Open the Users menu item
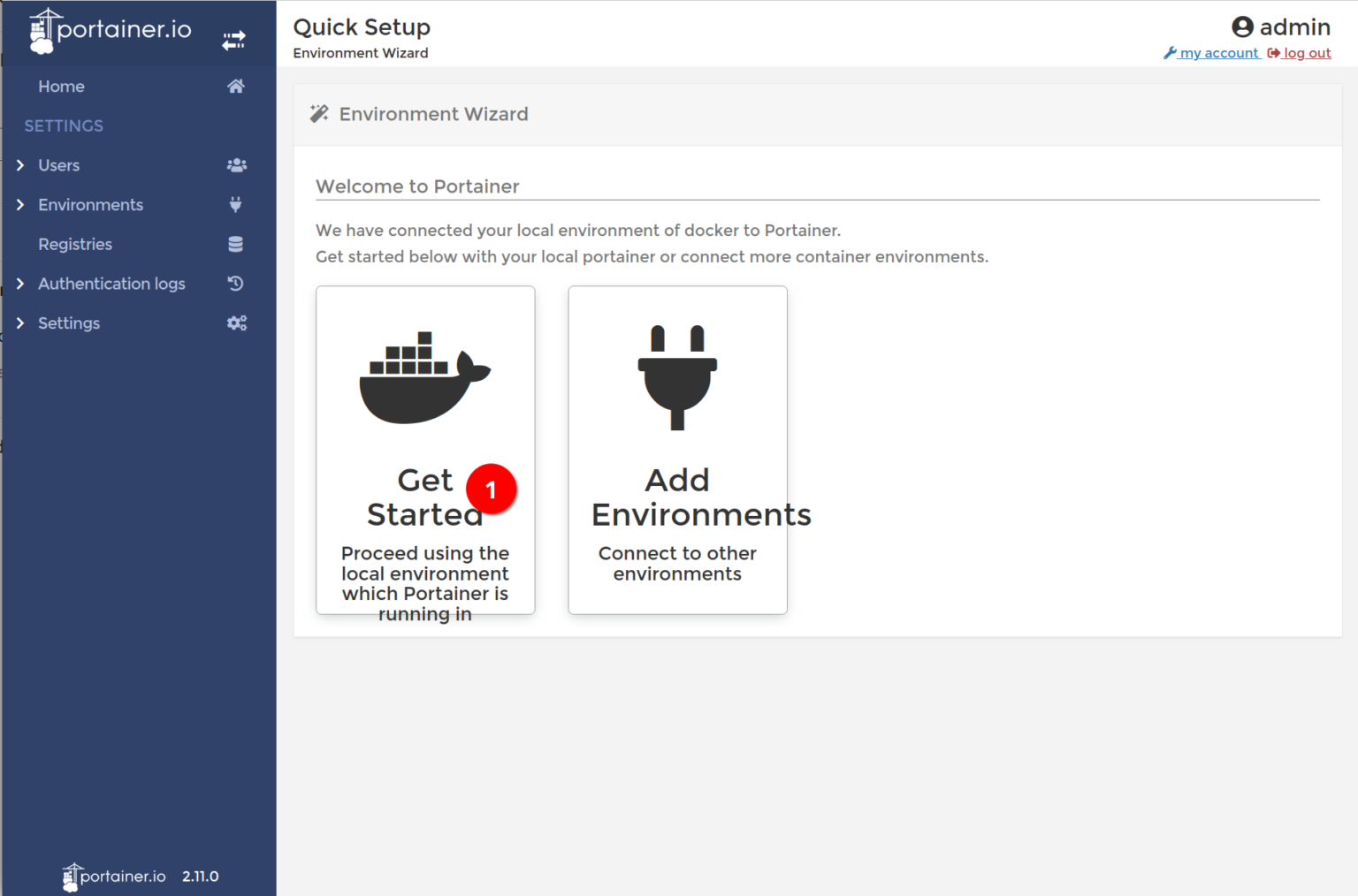The height and width of the screenshot is (896, 1358). pyautogui.click(x=58, y=165)
